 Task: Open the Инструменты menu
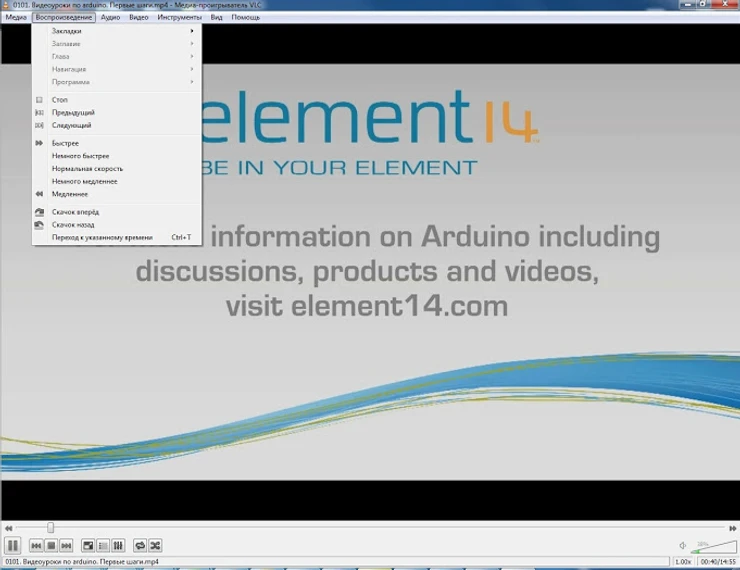179,17
